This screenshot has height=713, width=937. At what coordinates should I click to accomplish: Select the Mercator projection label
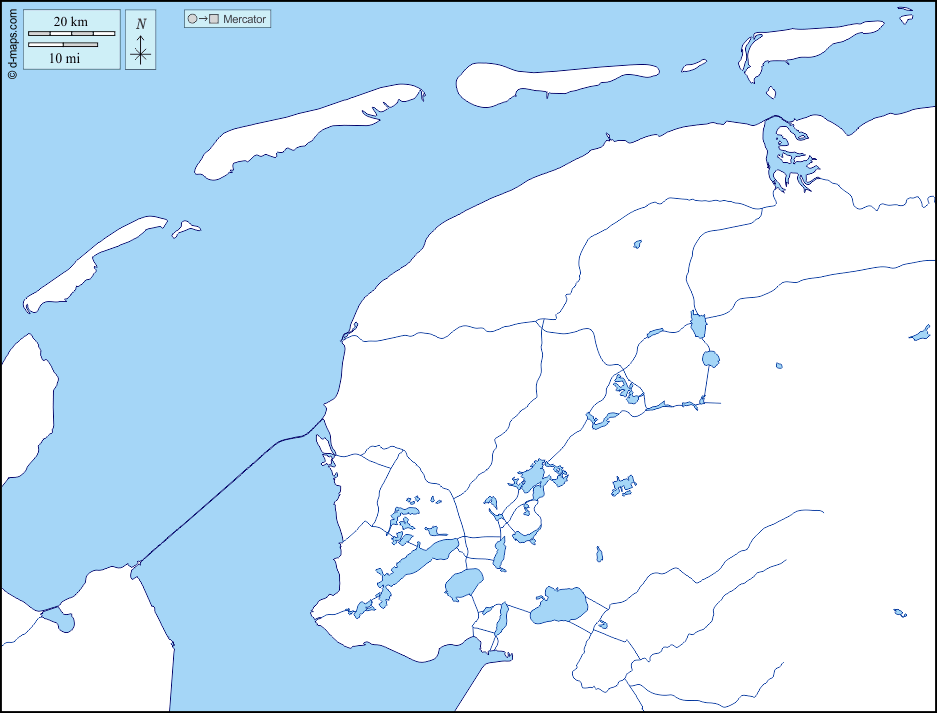(x=245, y=19)
